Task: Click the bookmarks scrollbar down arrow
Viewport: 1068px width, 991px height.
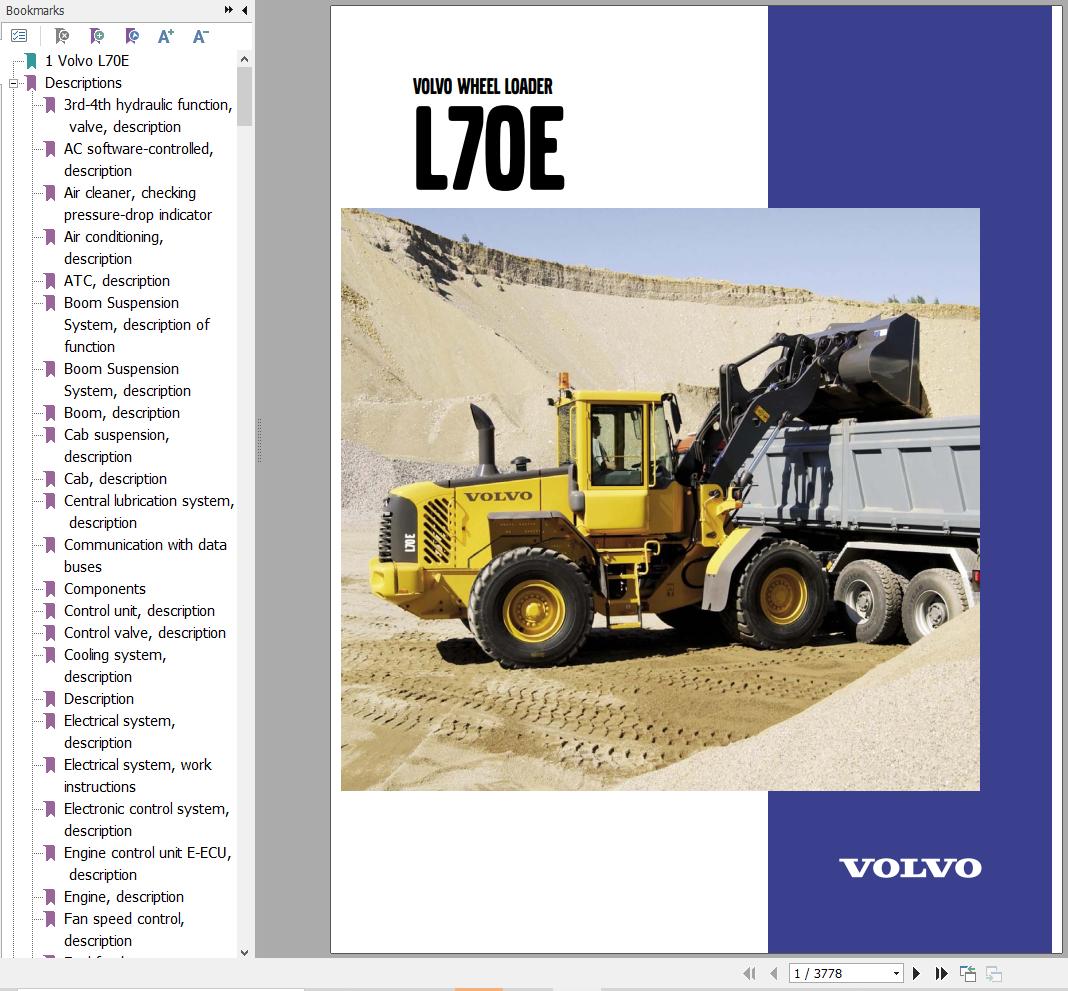Action: pos(245,952)
